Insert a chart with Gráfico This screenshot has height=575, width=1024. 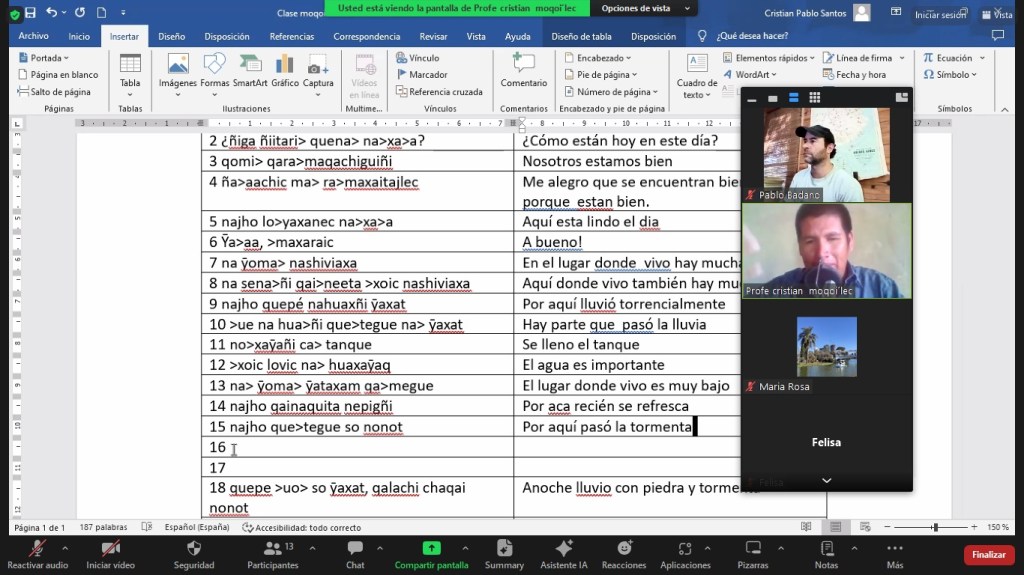285,70
